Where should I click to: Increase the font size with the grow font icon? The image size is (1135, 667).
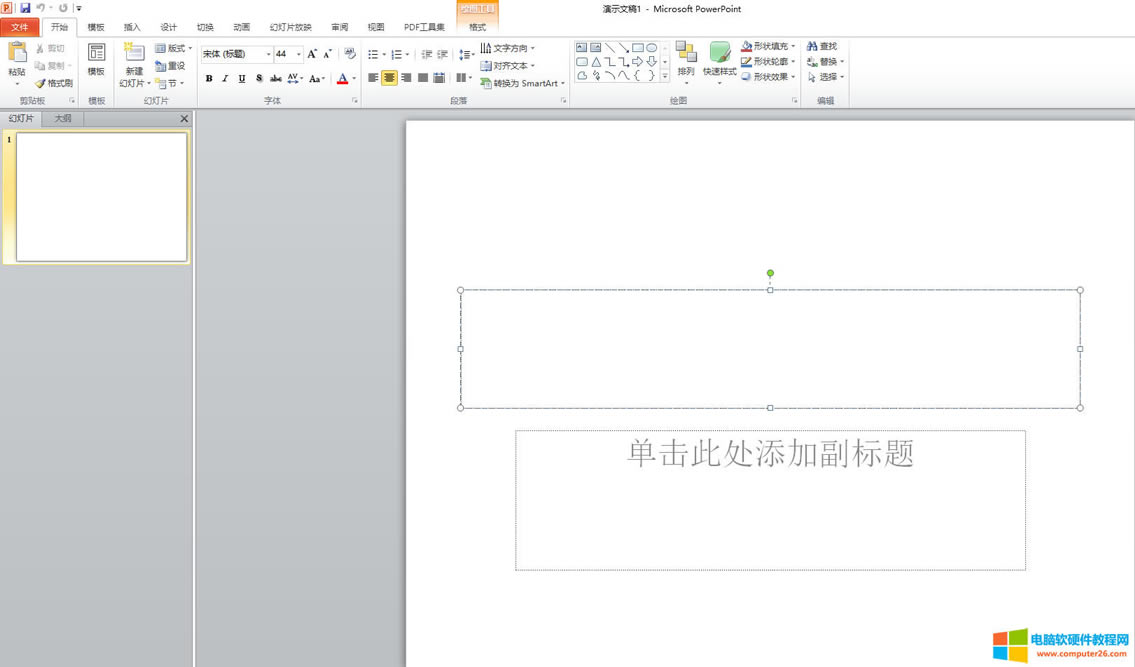coord(311,53)
